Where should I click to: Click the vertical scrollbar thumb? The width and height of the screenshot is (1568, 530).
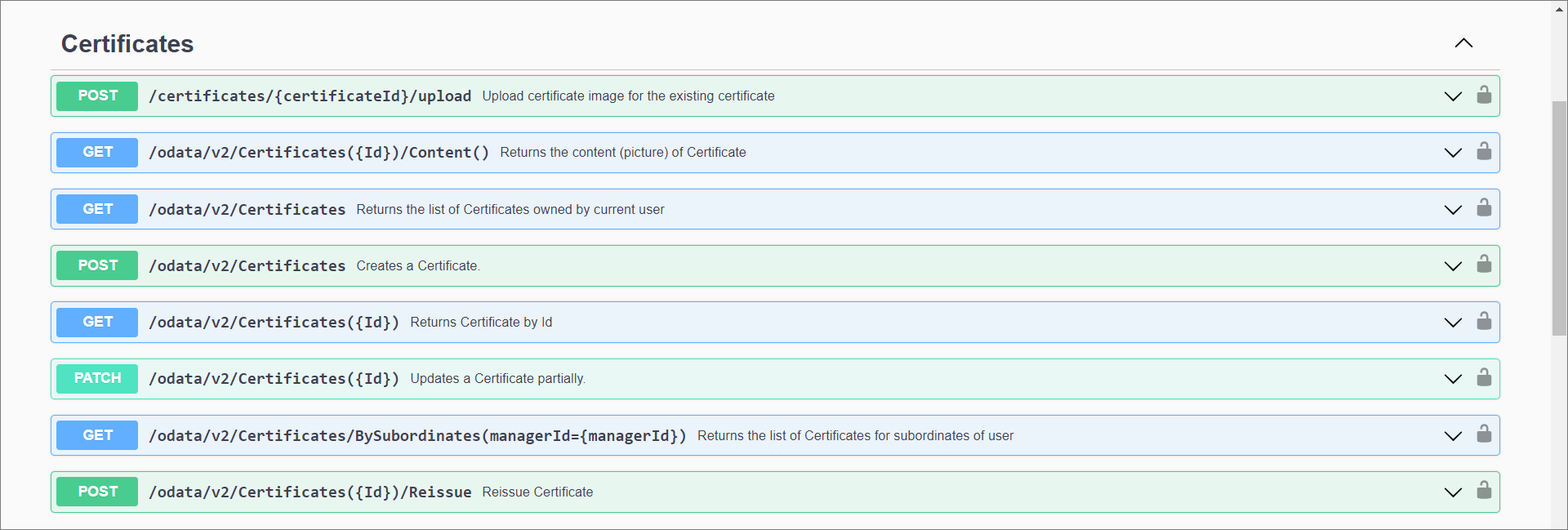[1559, 218]
